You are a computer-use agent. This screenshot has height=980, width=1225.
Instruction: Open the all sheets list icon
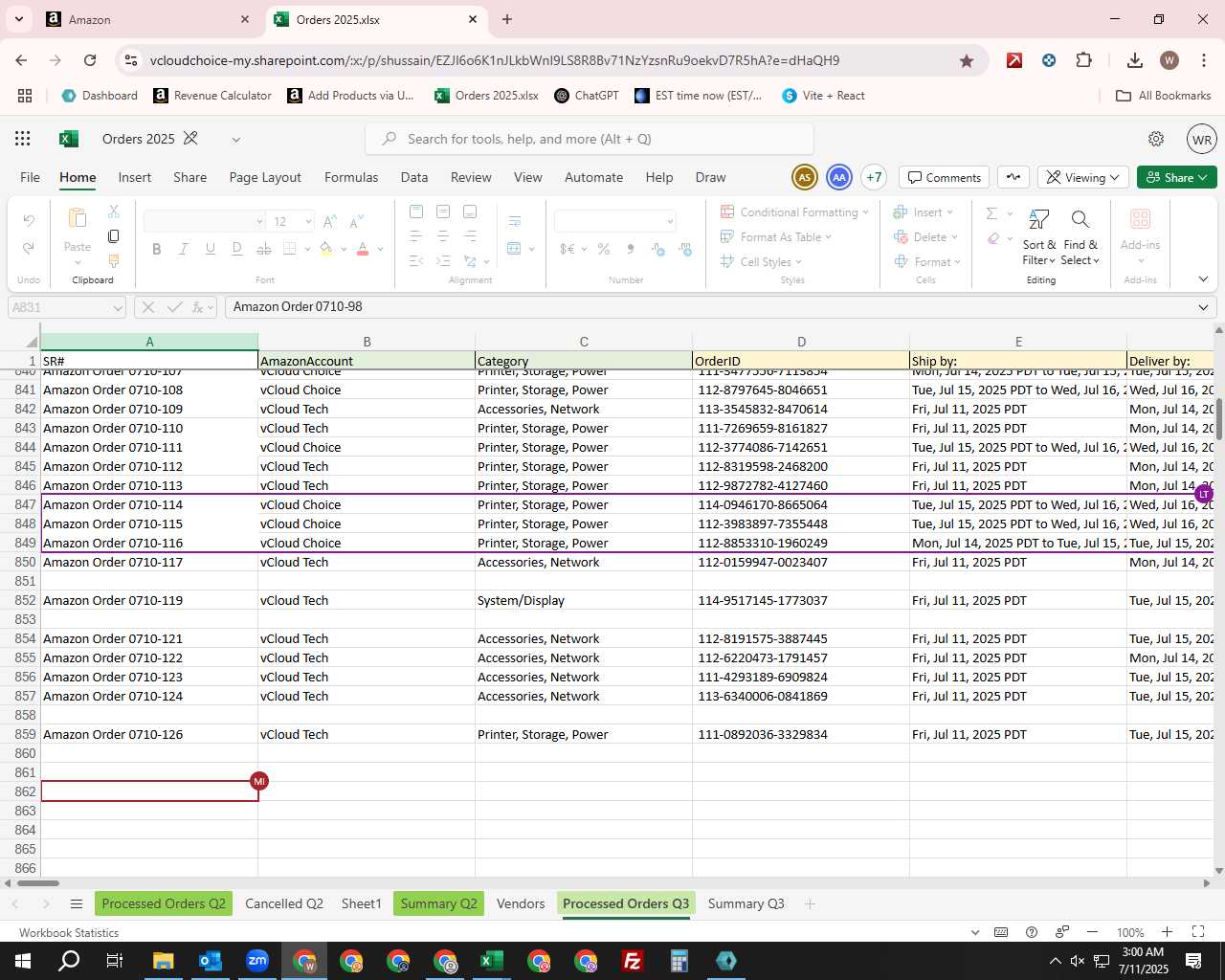pos(77,903)
